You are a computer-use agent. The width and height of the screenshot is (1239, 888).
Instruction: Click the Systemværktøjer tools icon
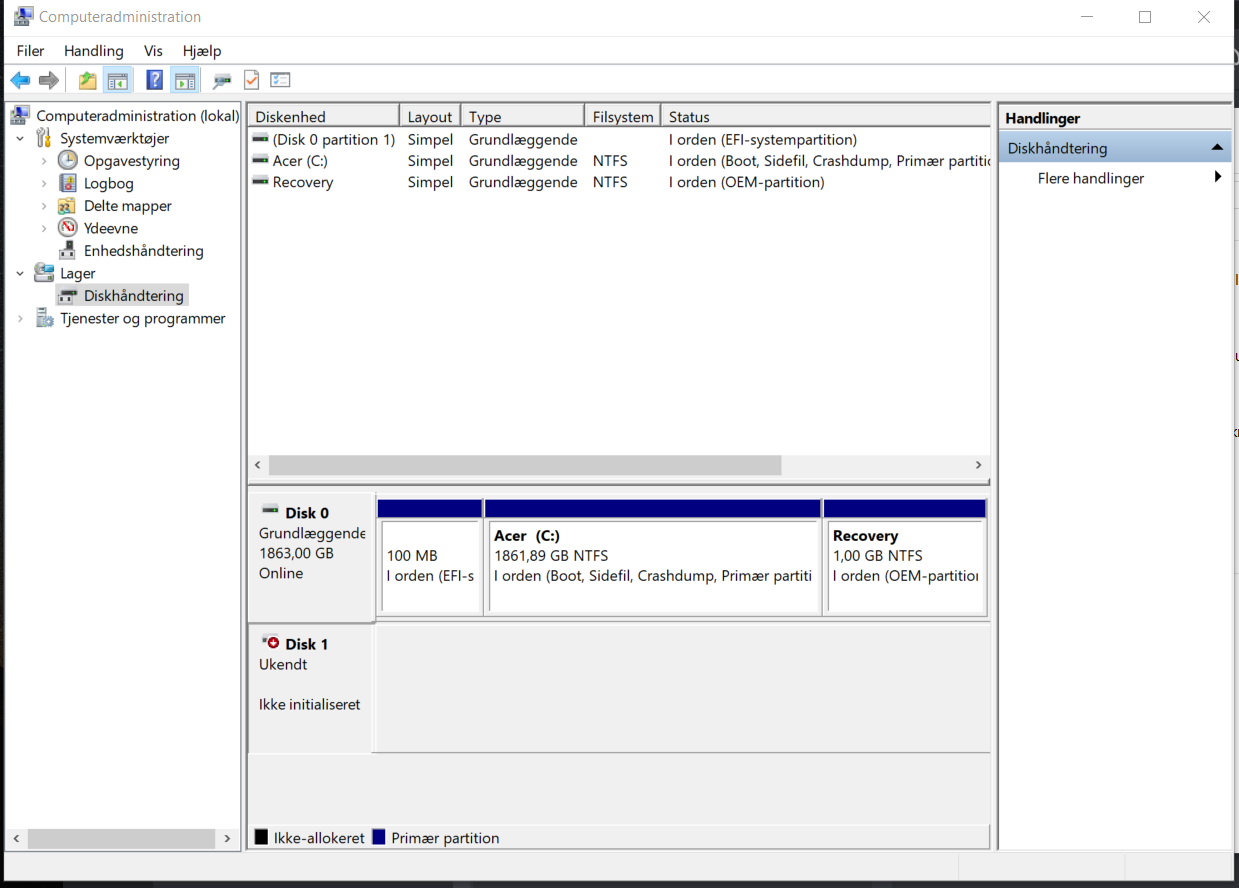tap(44, 138)
